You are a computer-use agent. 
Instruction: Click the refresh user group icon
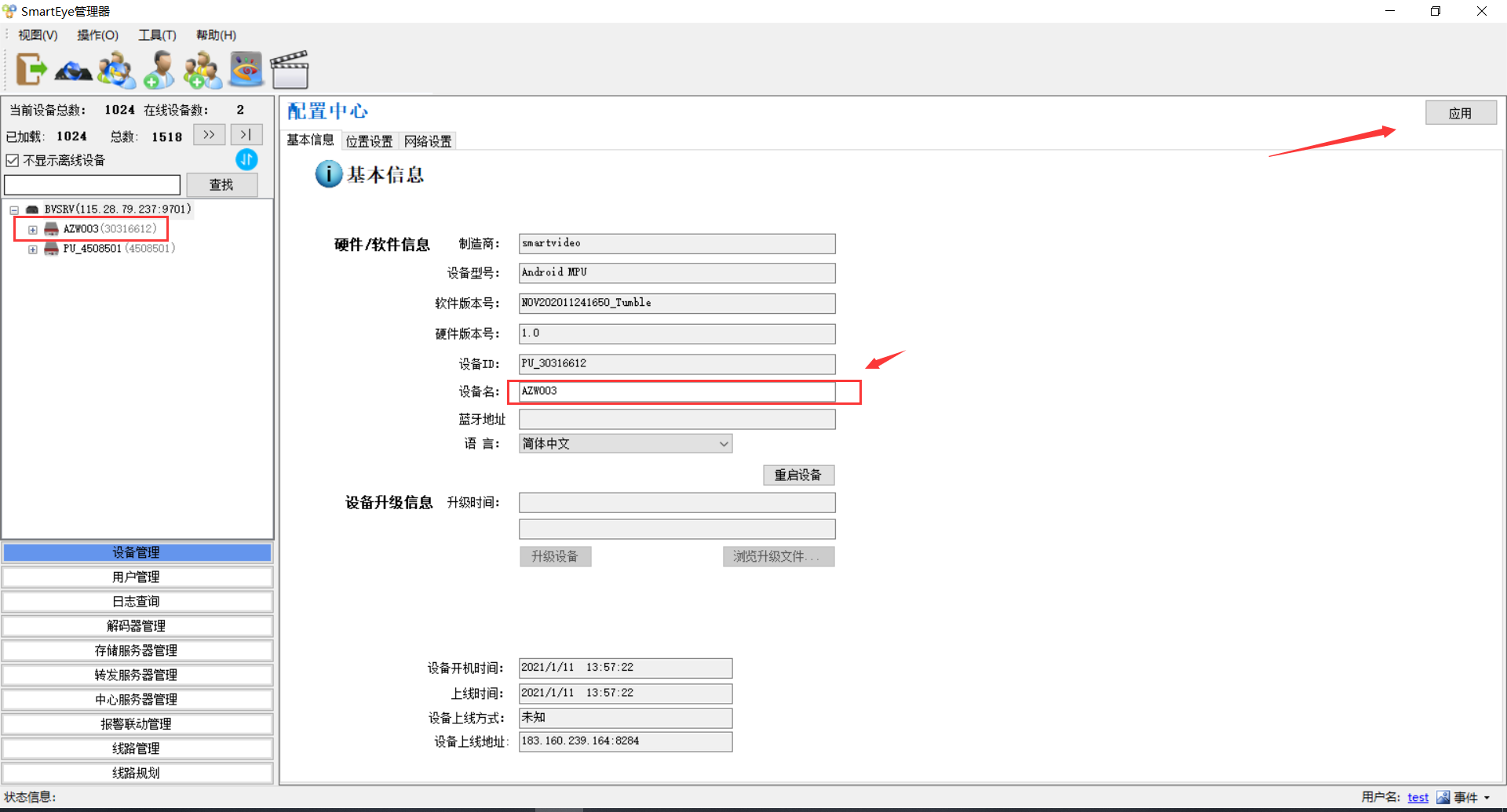[116, 70]
